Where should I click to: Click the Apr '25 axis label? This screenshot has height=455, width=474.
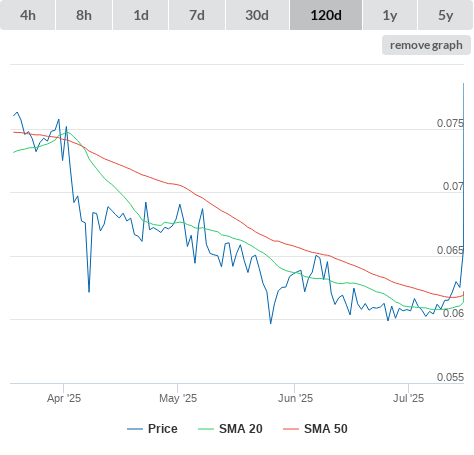(64, 398)
